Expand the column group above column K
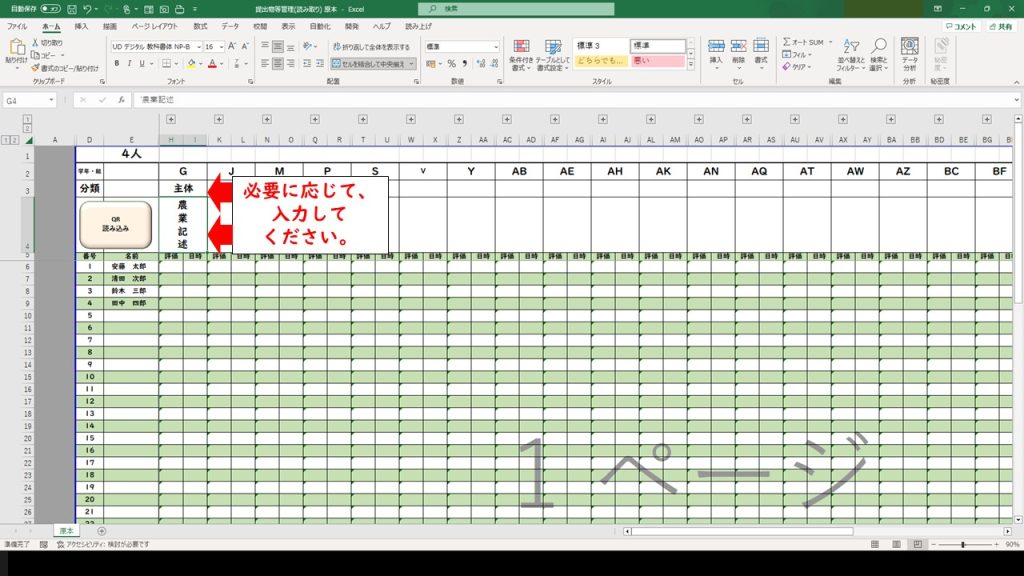1024x576 pixels. (x=218, y=118)
